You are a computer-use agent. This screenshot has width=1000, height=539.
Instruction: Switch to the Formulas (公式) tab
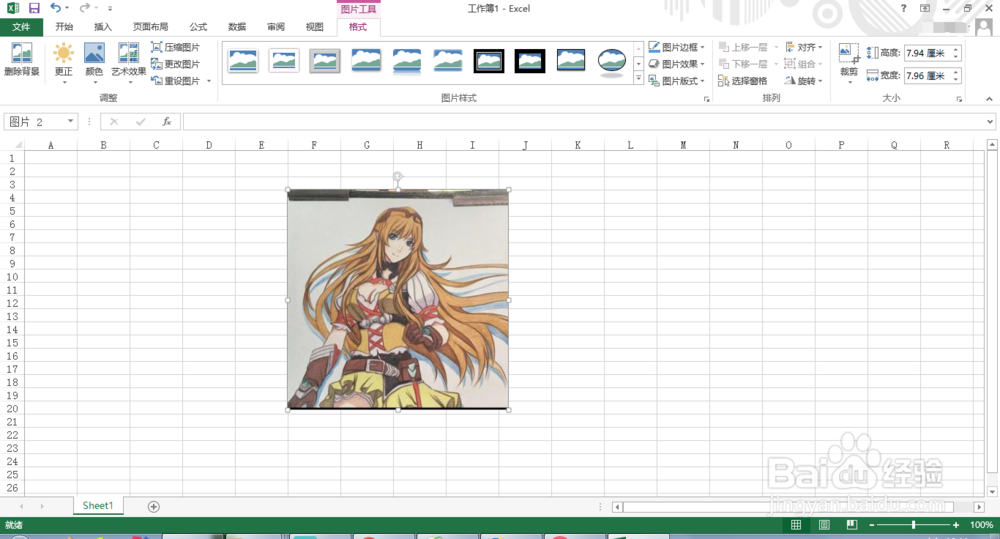click(198, 27)
